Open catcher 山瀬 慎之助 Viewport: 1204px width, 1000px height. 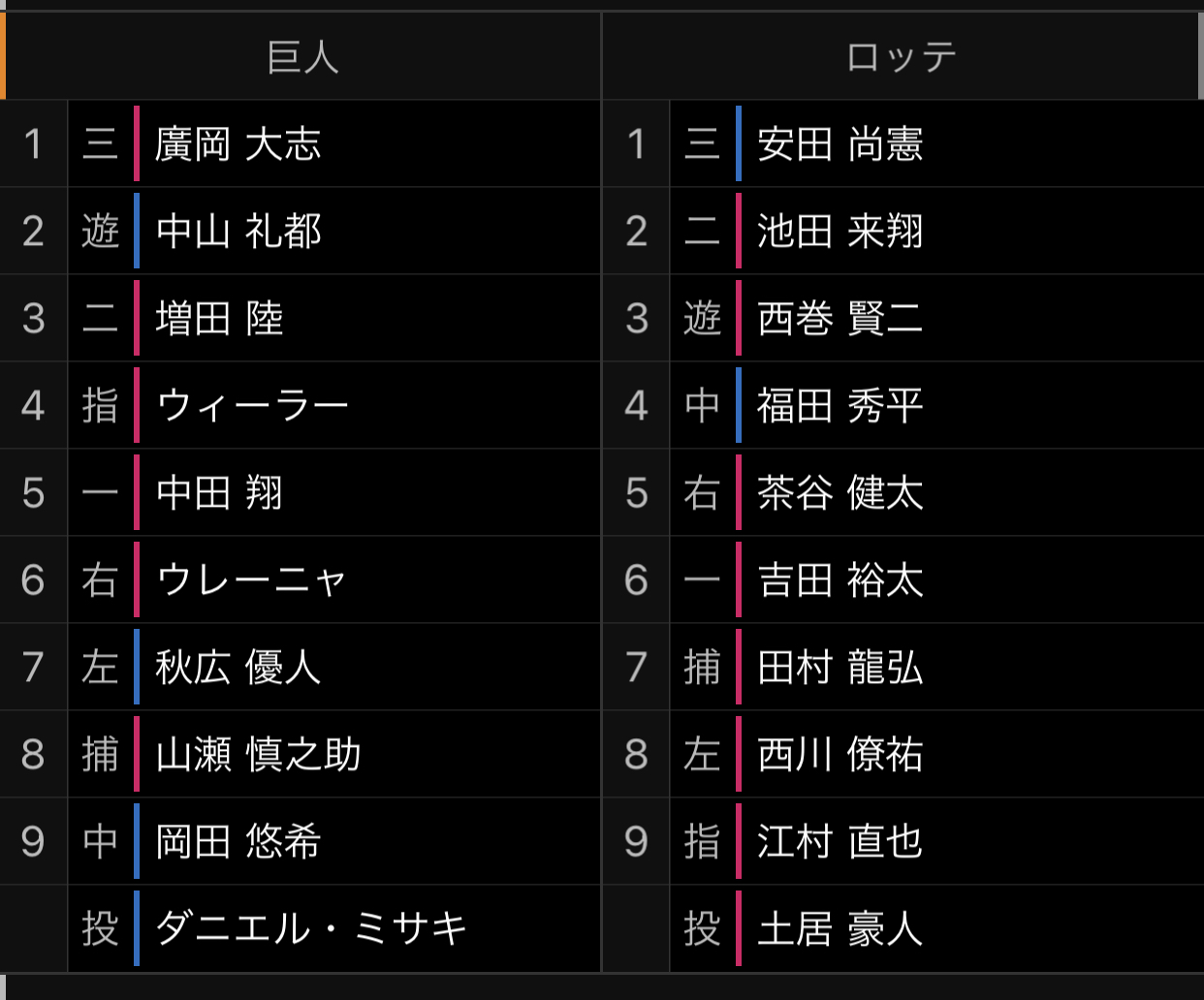click(x=258, y=755)
